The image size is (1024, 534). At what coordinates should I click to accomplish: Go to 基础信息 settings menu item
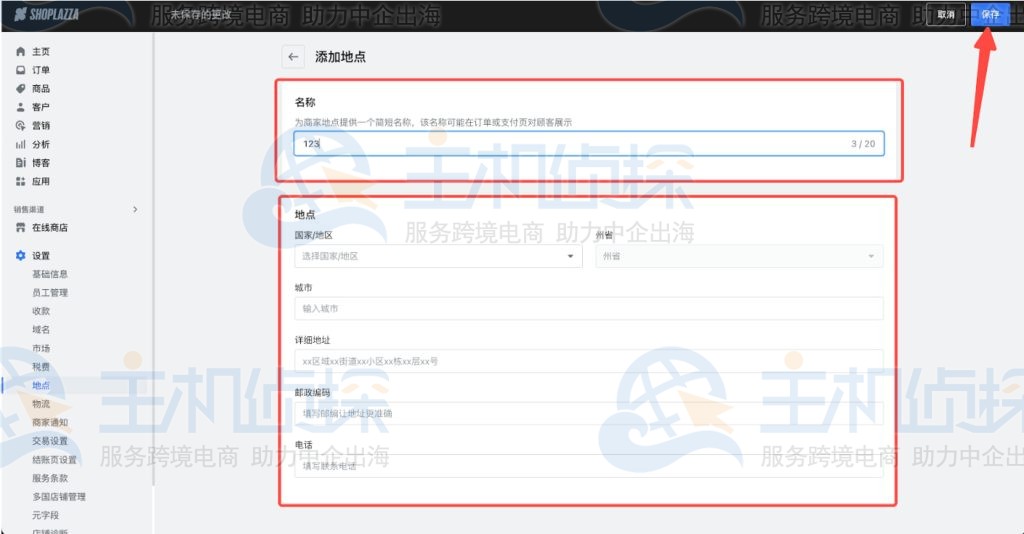click(50, 274)
